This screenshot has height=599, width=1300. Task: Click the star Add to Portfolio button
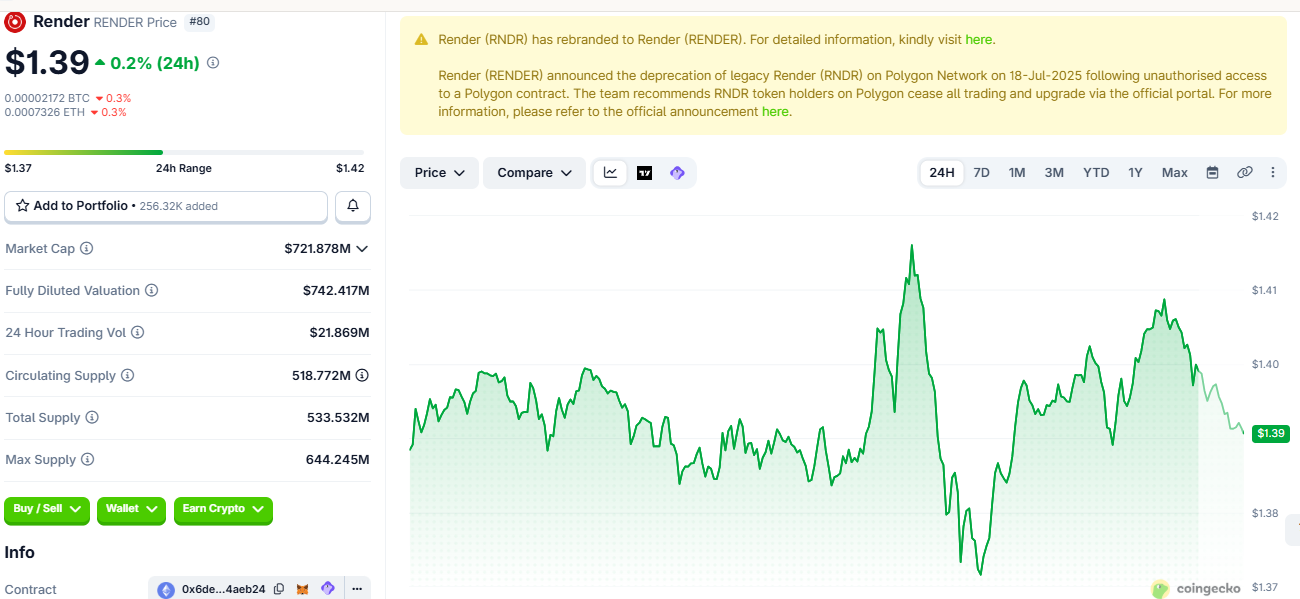point(166,206)
